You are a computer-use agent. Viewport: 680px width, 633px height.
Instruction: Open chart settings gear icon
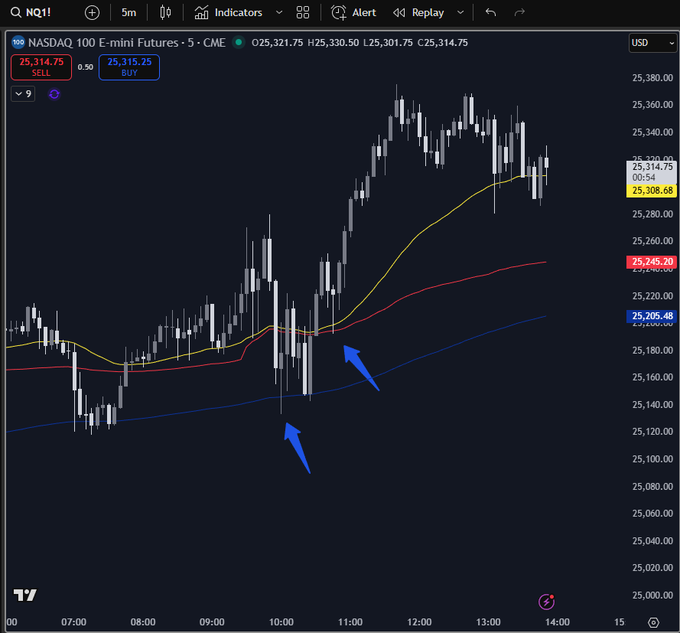click(x=653, y=623)
